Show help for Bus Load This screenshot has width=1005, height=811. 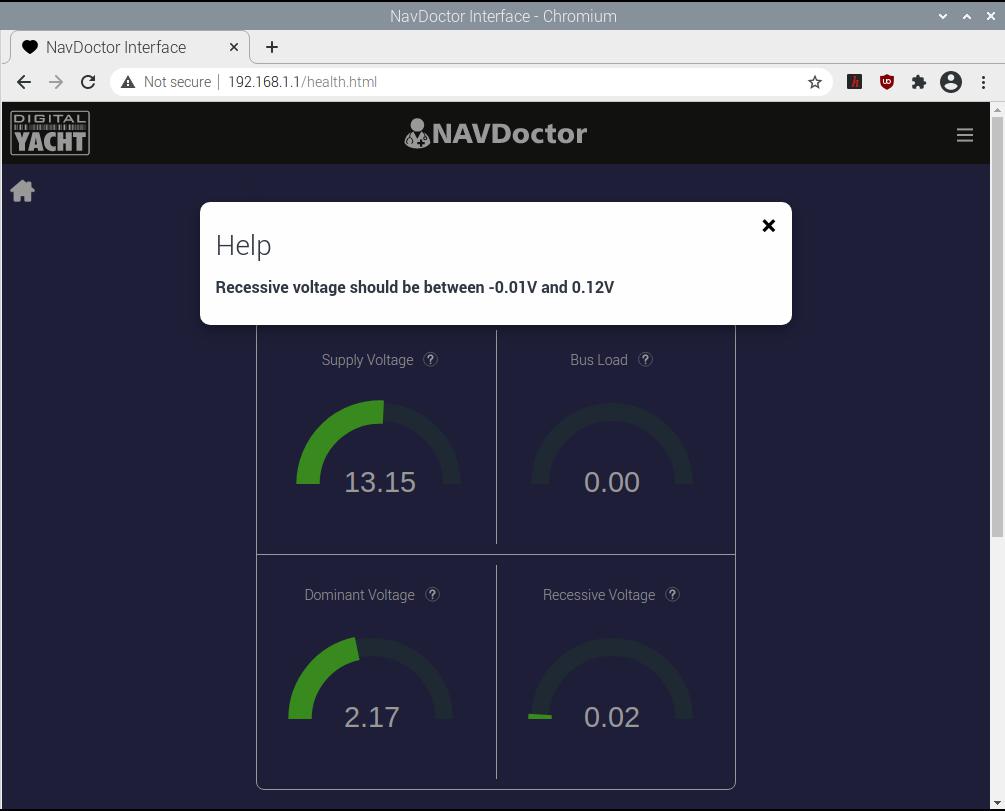click(645, 360)
